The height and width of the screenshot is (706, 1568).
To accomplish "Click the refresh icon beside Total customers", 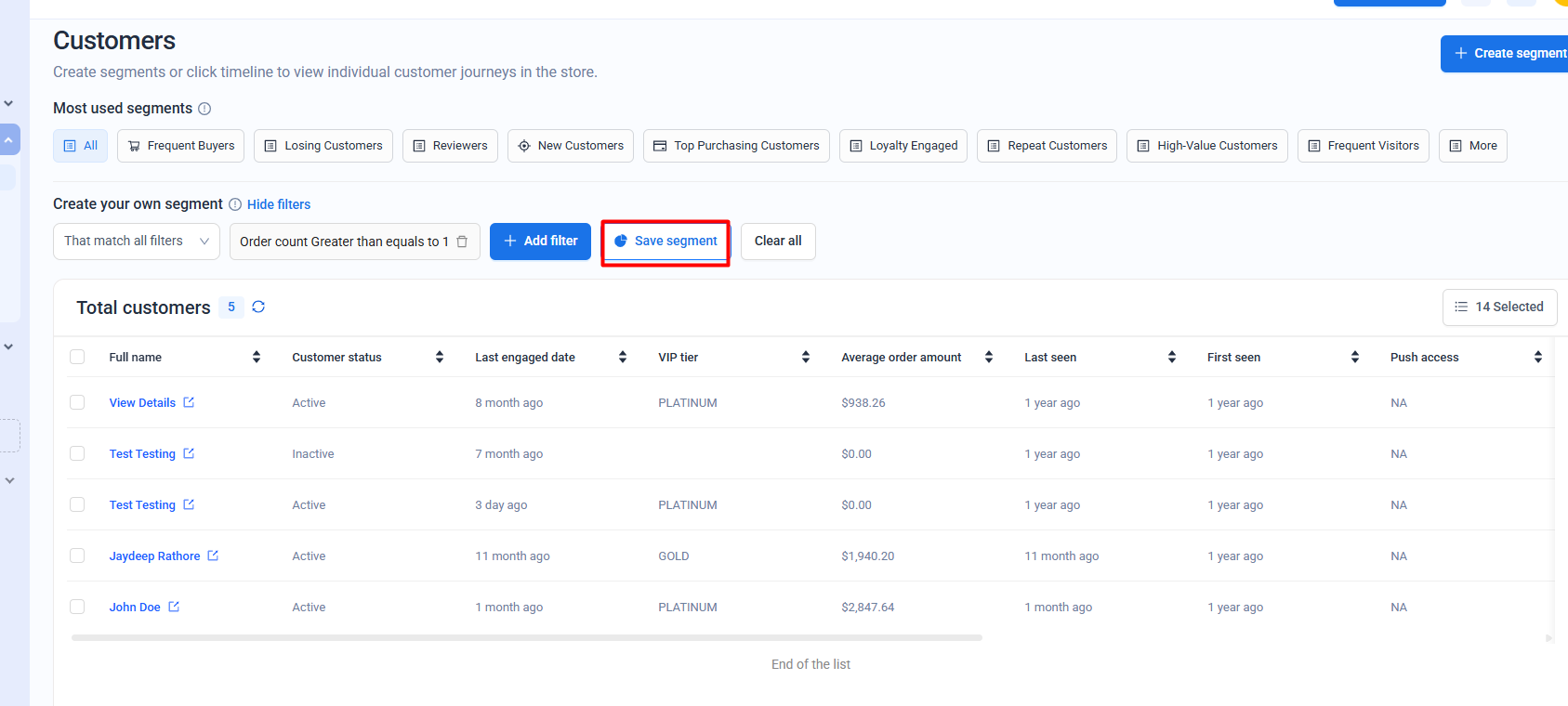I will [x=258, y=307].
